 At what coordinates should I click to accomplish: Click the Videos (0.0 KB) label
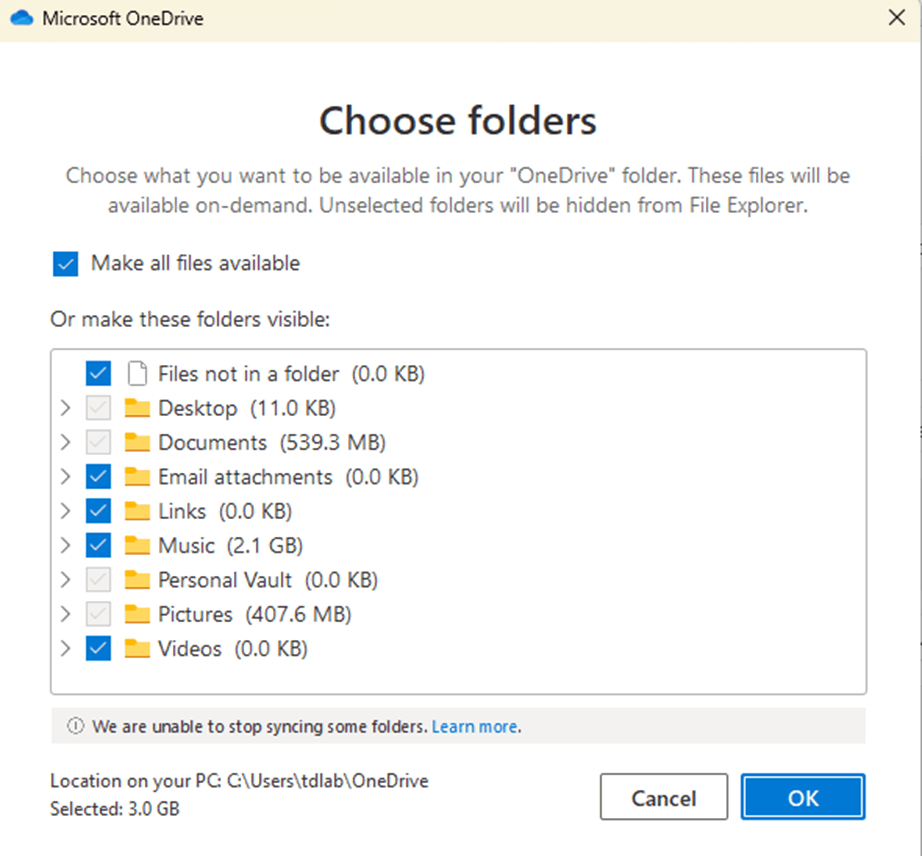[x=233, y=648]
